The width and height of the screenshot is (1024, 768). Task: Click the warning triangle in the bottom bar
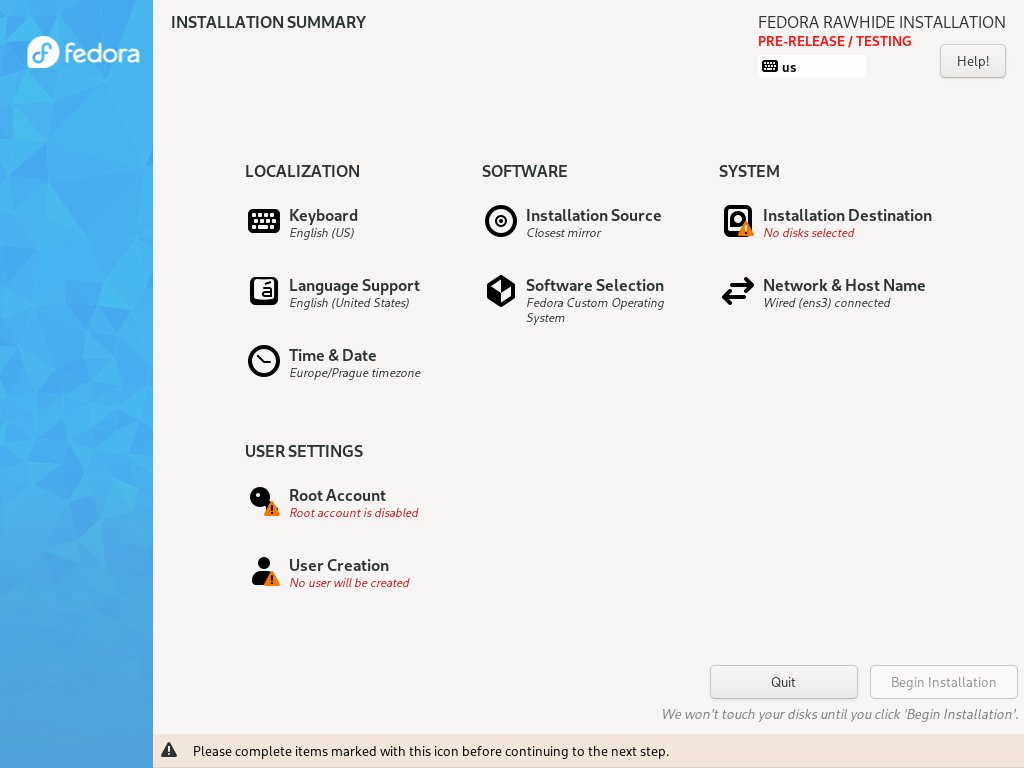coord(169,750)
